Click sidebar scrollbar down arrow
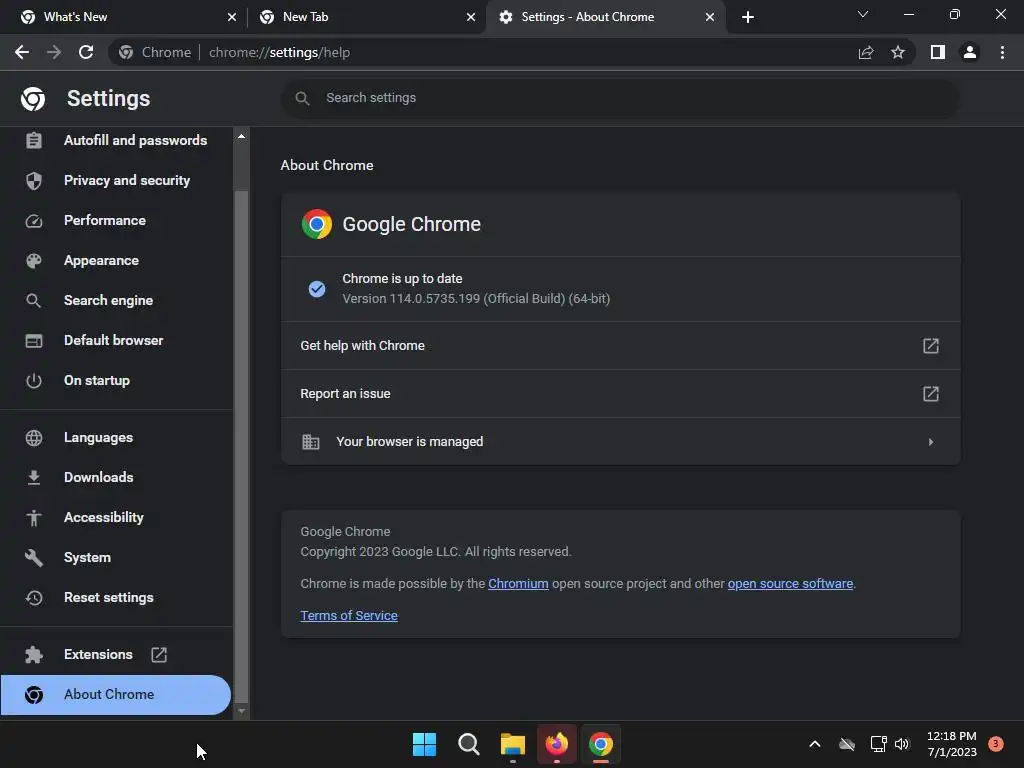Screen dimensions: 1024x768 (x=242, y=711)
